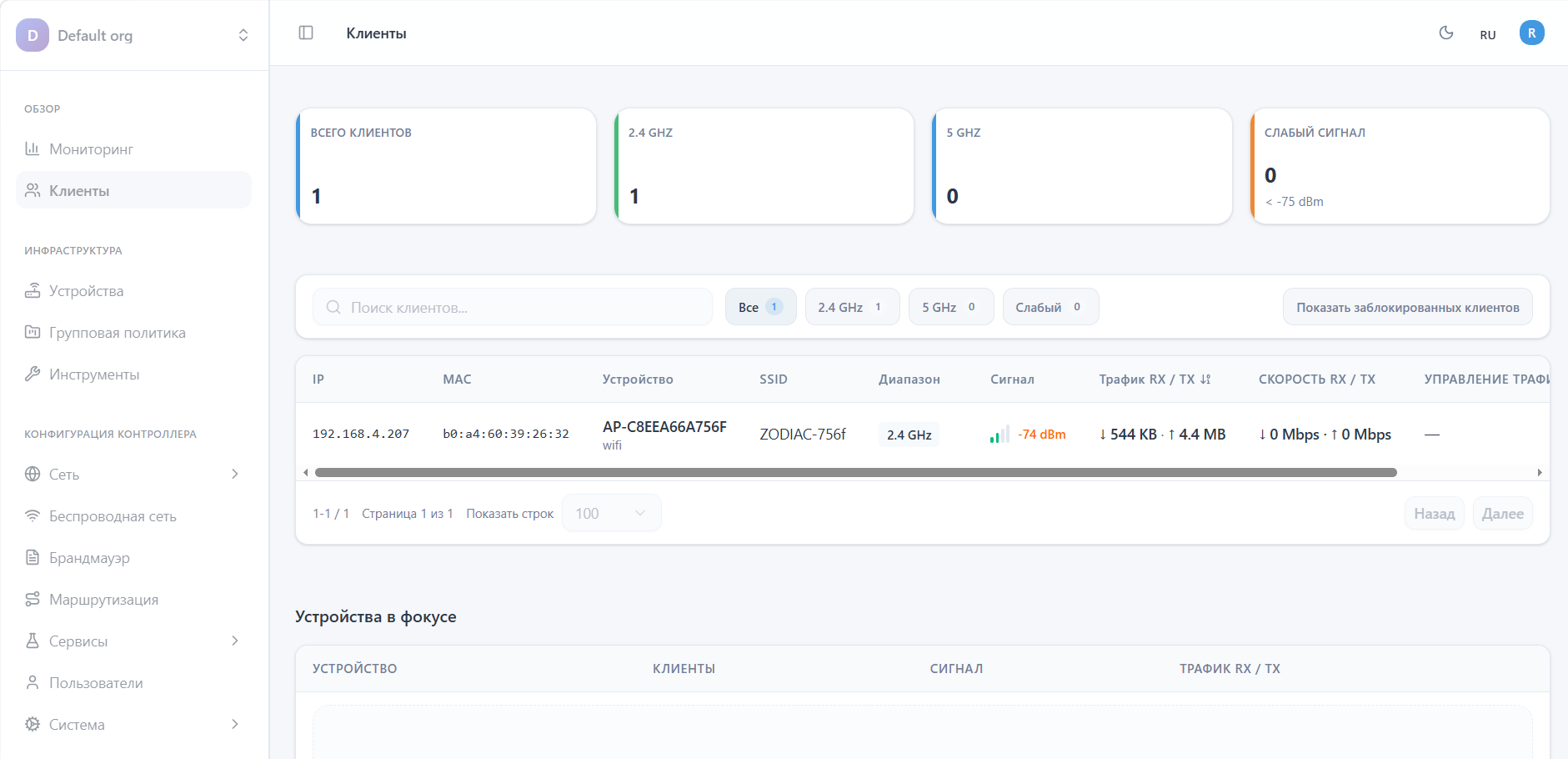This screenshot has width=1568, height=759.
Task: Open Инструменты wrench icon item
Action: pyautogui.click(x=33, y=374)
